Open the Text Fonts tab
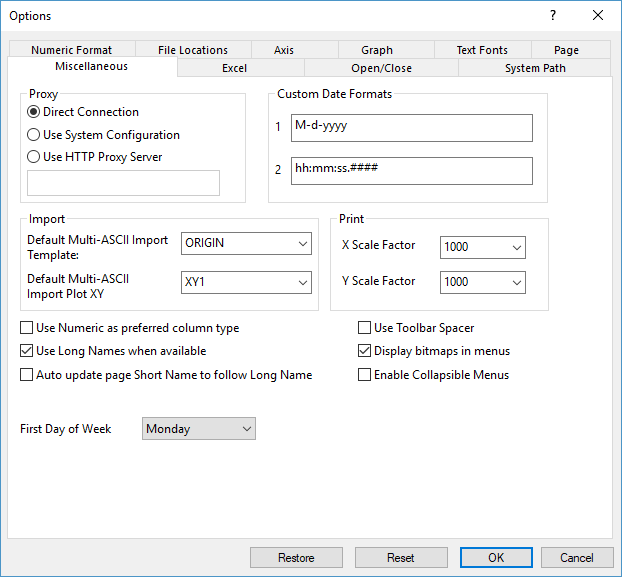 [482, 50]
